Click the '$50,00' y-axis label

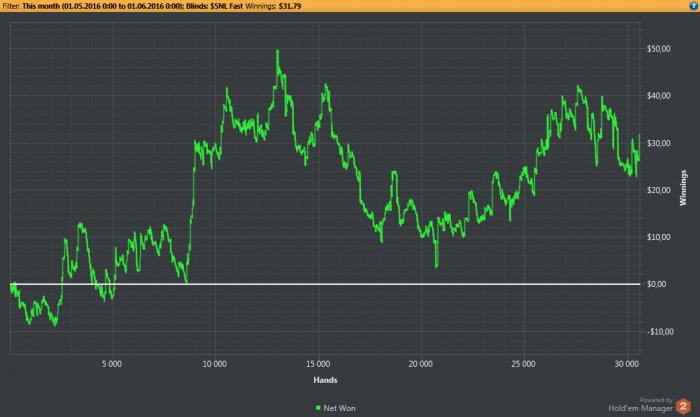coord(658,49)
